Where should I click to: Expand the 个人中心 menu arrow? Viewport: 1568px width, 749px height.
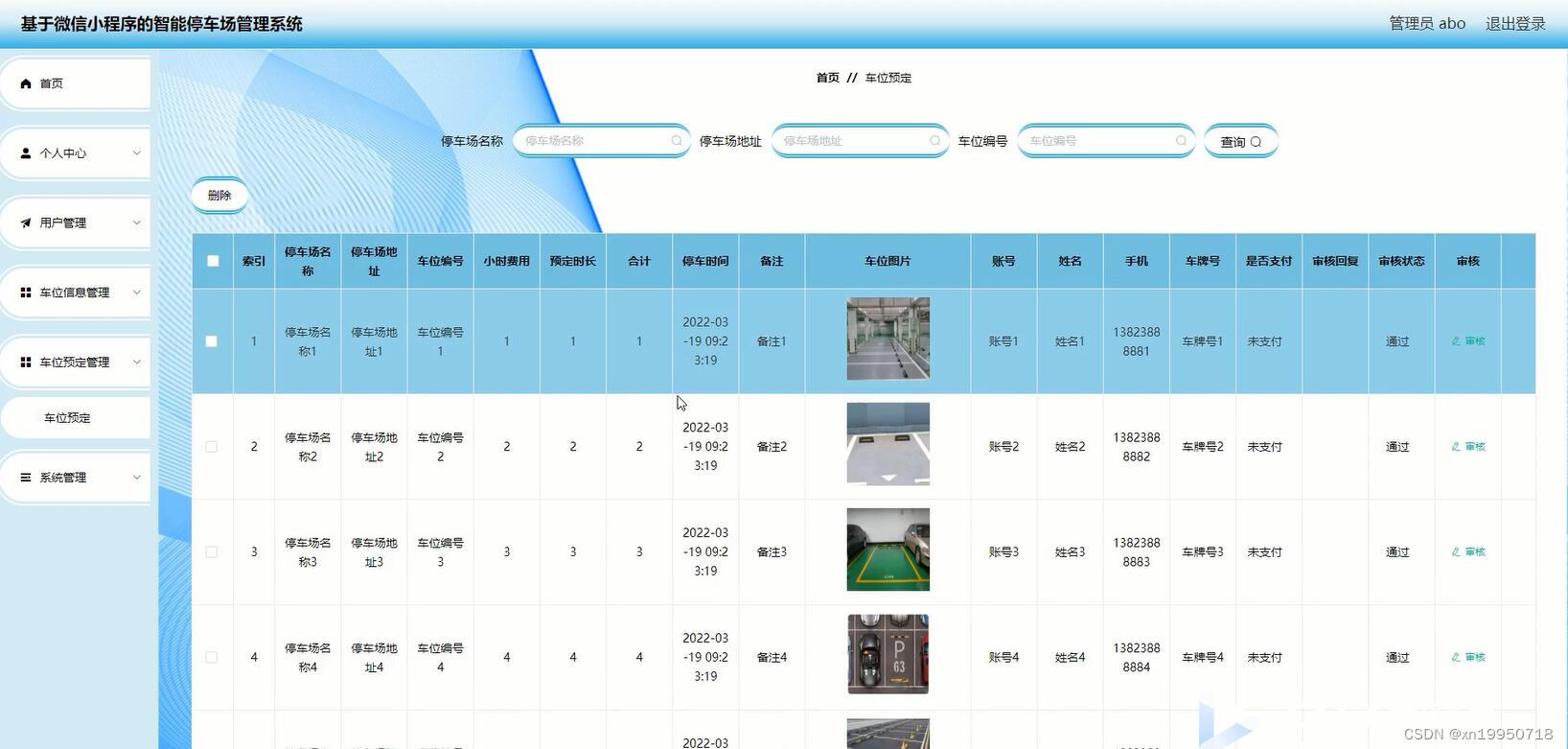(x=136, y=152)
